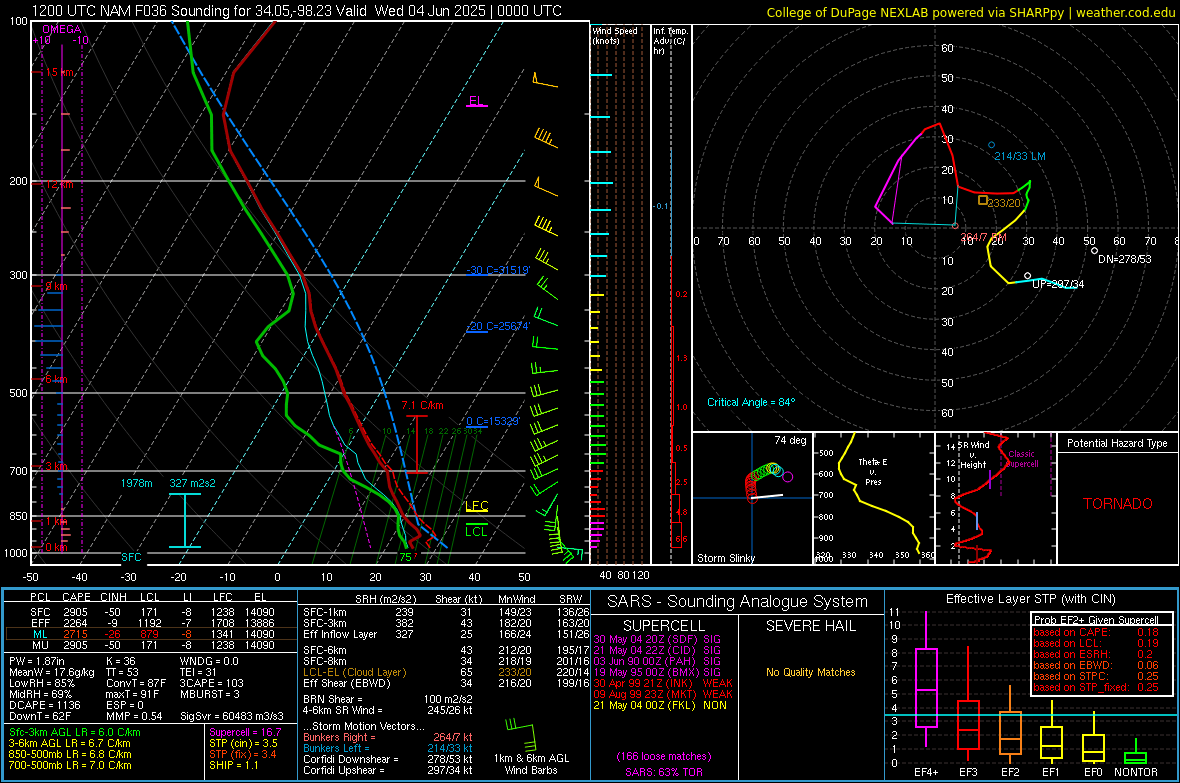Viewport: 1180px width, 783px height.
Task: Click 'PW = 1.87in' value
Action: (x=36, y=661)
